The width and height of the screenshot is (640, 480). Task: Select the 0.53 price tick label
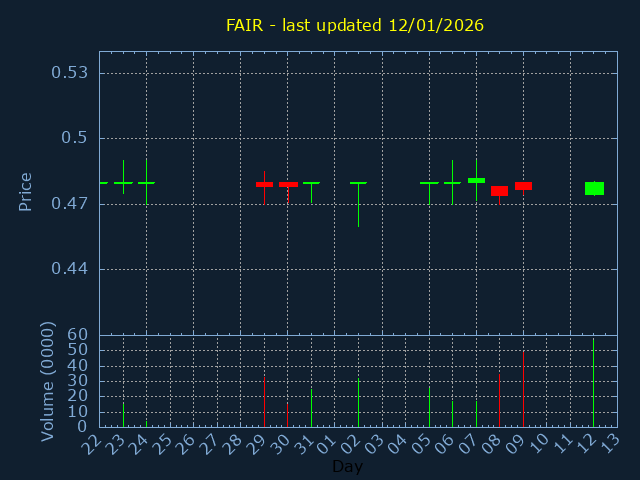69,73
